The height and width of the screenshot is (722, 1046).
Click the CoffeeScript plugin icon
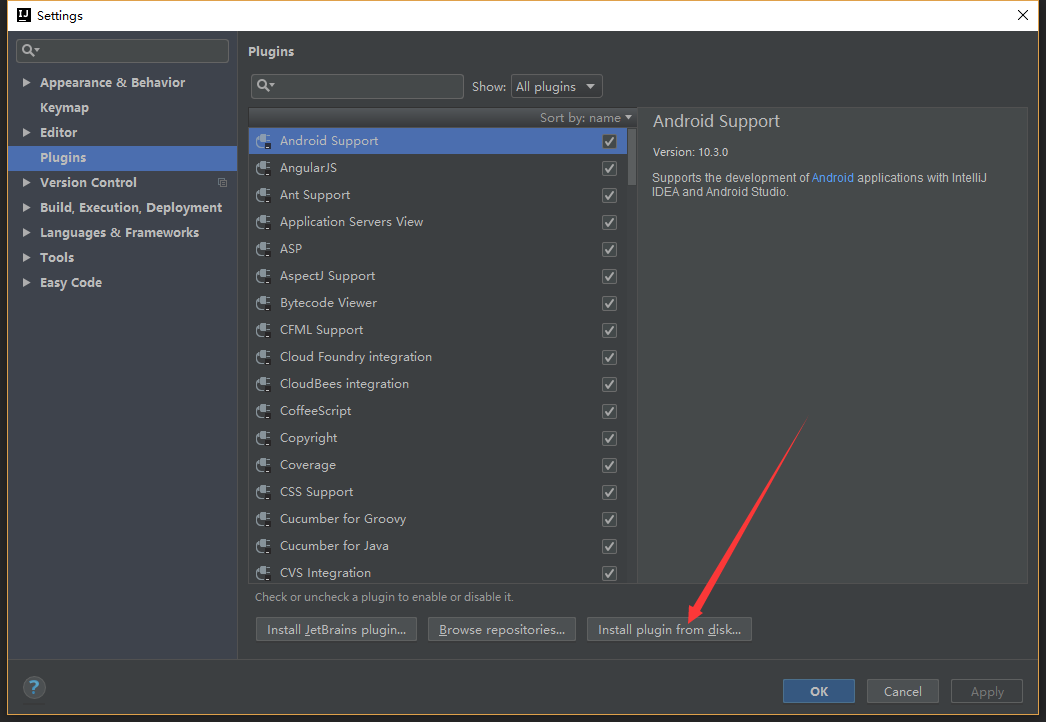264,411
